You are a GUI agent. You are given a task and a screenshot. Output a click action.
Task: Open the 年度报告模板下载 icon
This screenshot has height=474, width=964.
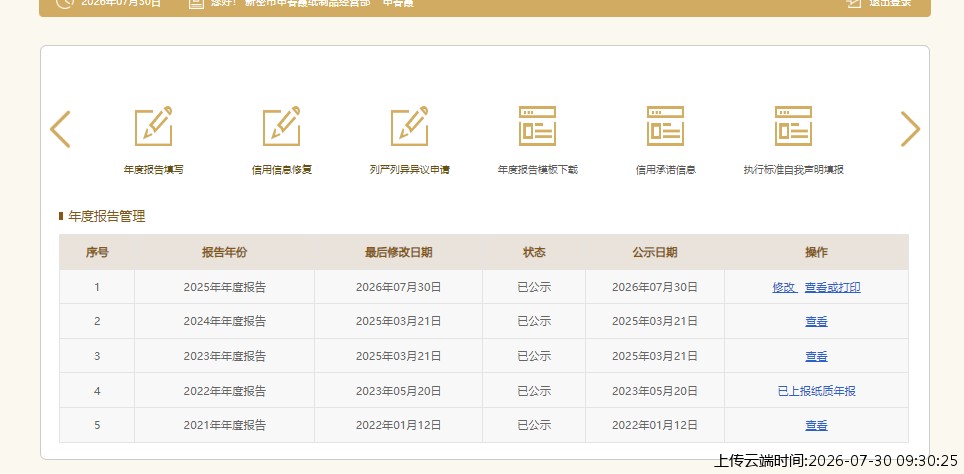[x=537, y=126]
